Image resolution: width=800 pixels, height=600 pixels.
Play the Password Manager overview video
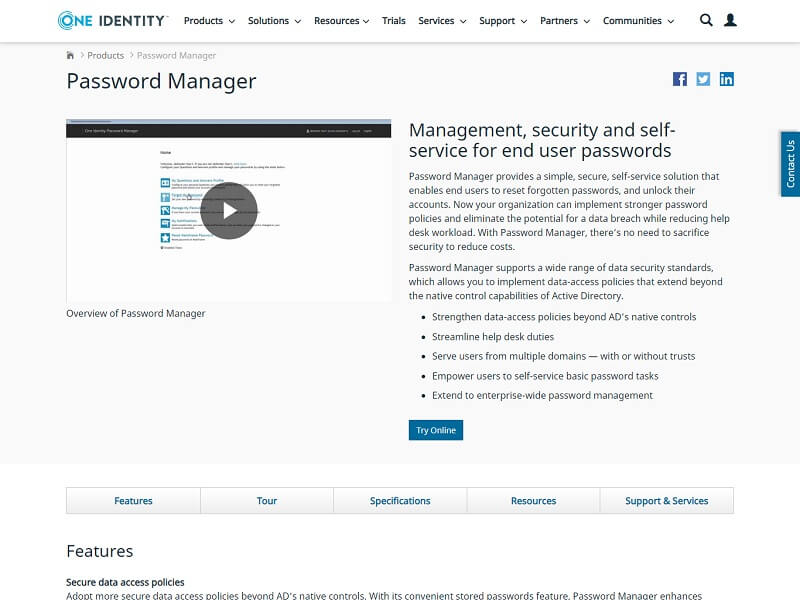point(229,211)
